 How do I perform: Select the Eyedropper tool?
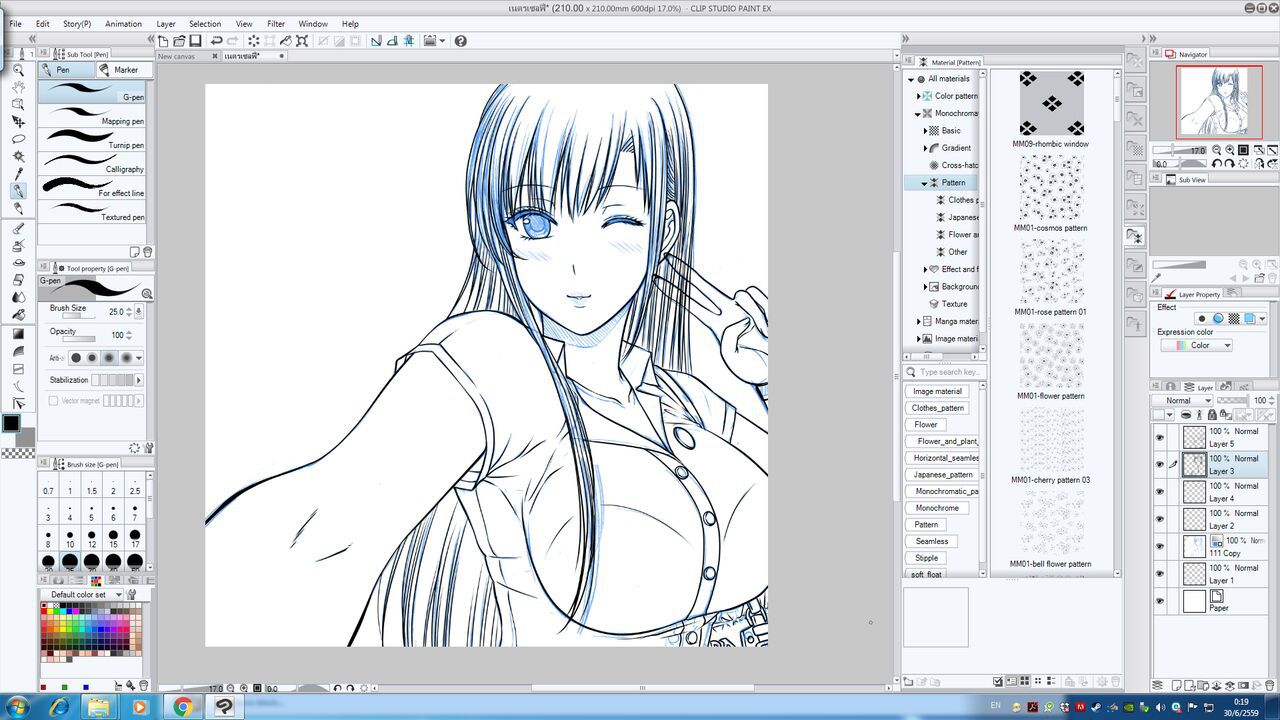pos(18,173)
